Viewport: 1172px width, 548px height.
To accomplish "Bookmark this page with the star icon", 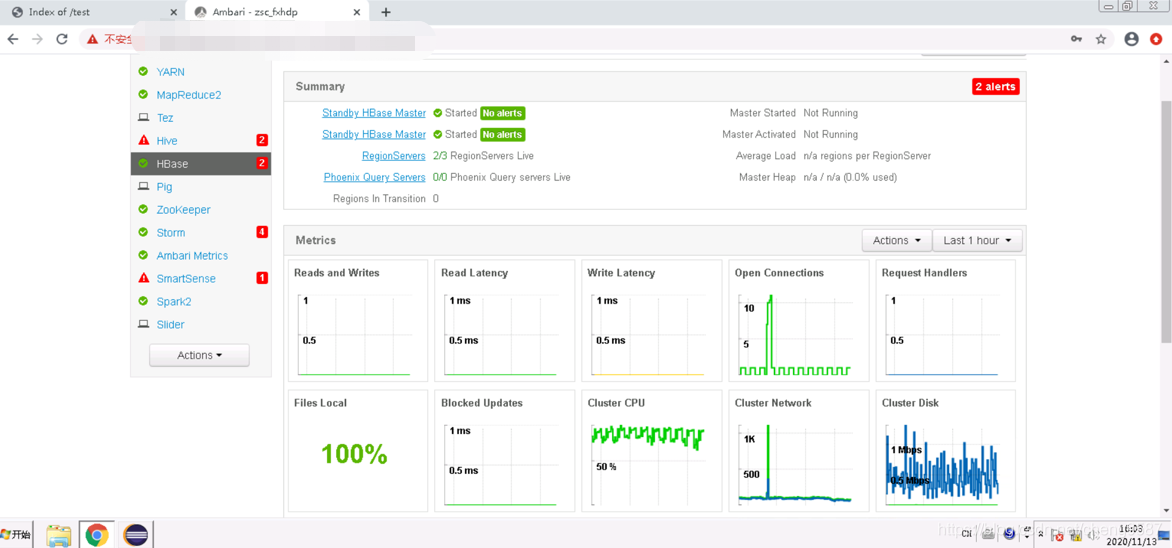I will (1100, 39).
